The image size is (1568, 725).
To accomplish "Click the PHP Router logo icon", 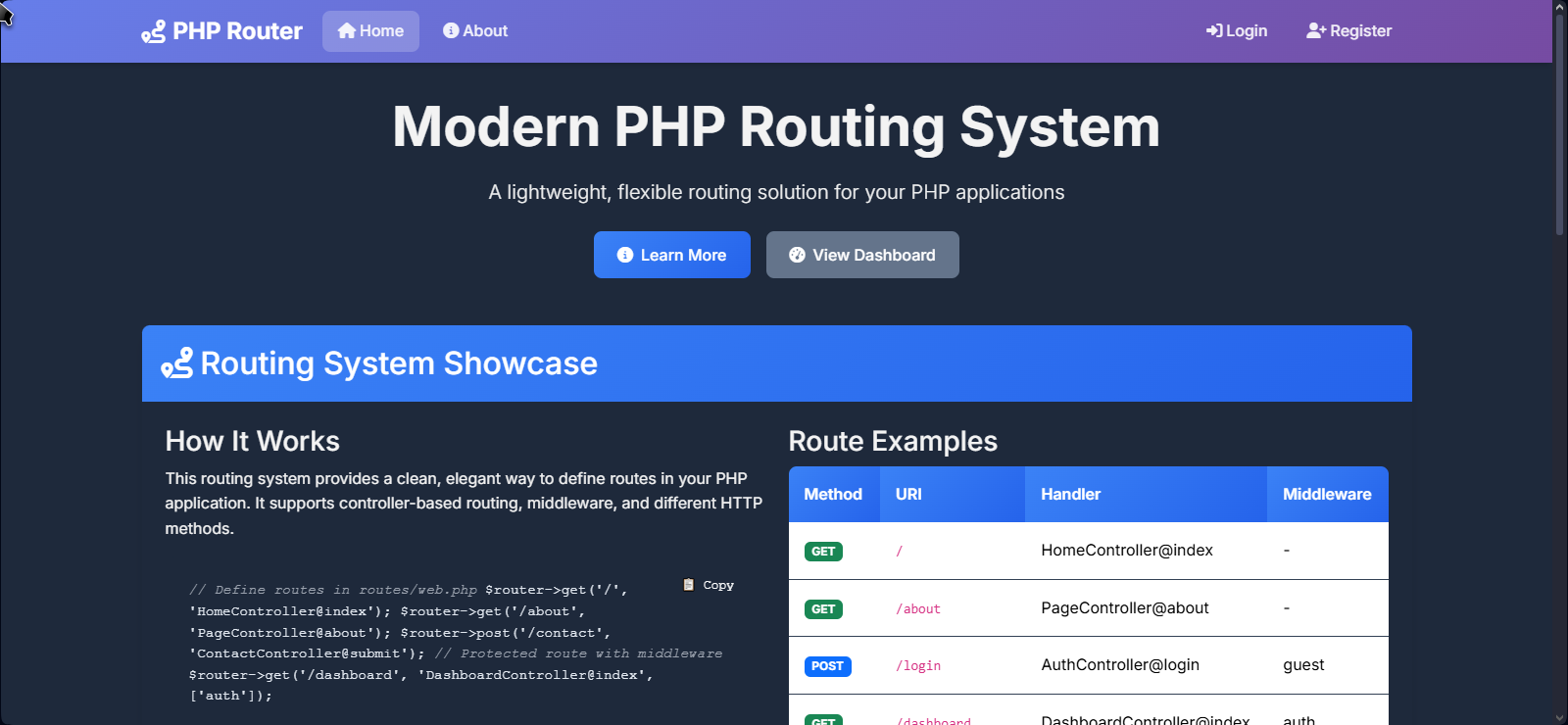I will pos(154,32).
